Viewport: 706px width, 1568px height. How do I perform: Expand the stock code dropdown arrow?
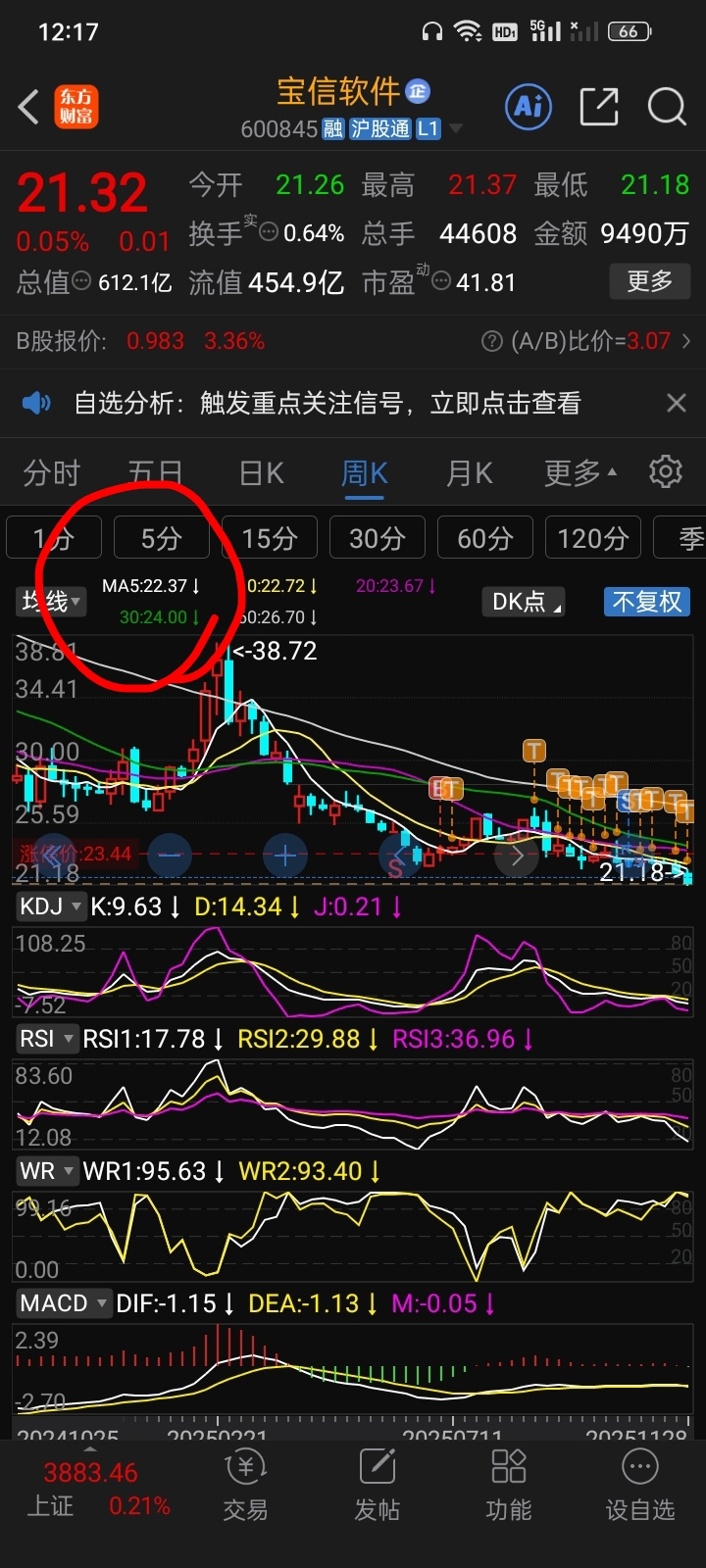coord(456,129)
